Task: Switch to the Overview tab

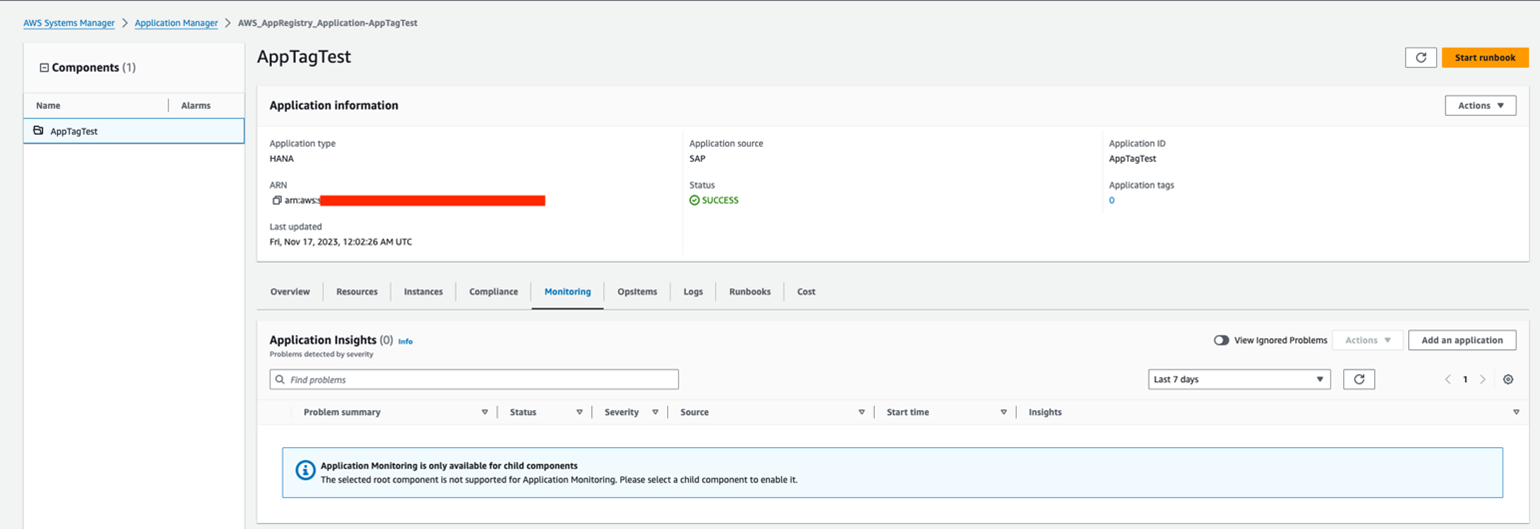Action: 290,292
